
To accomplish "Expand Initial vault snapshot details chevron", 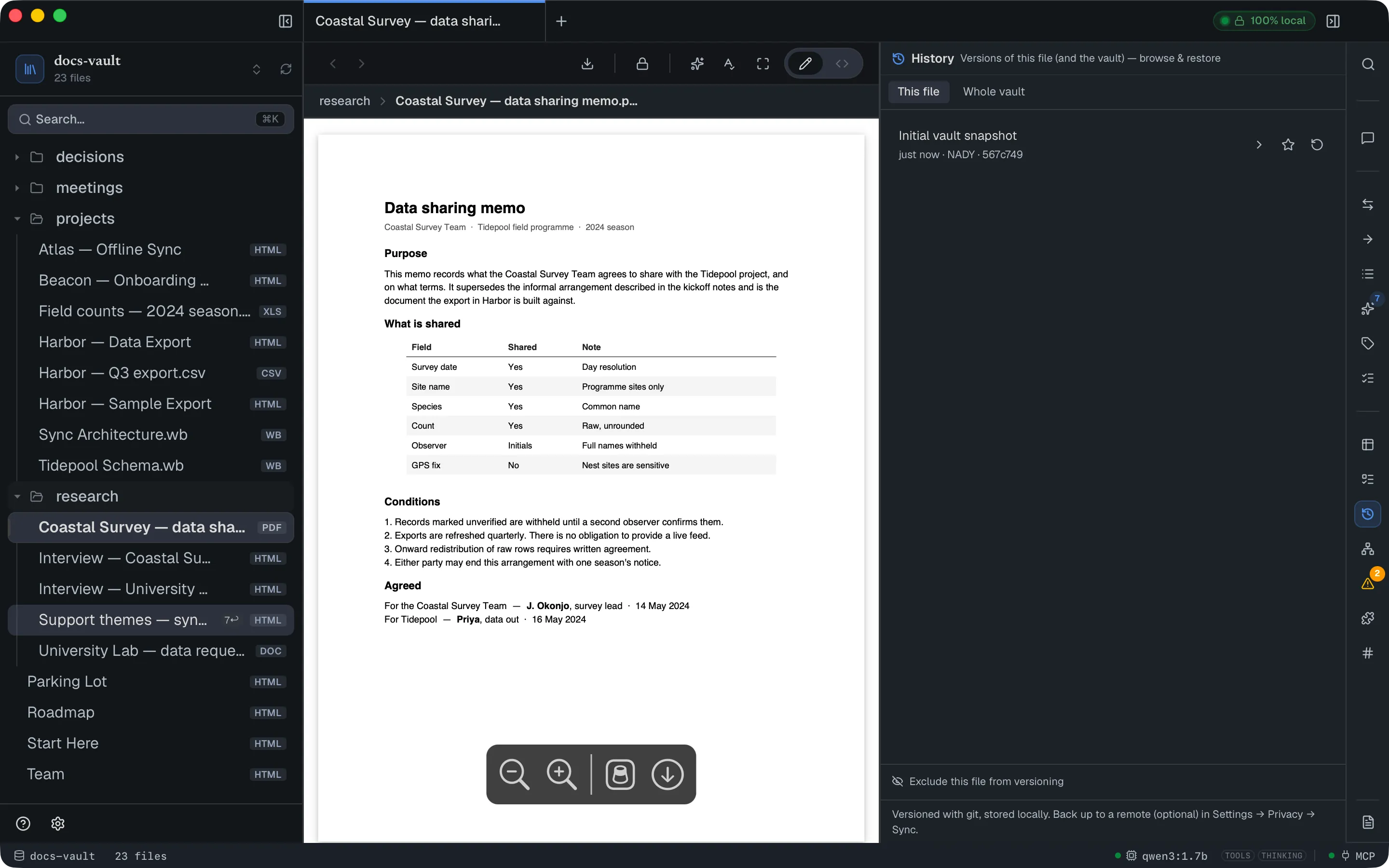I will tap(1259, 145).
